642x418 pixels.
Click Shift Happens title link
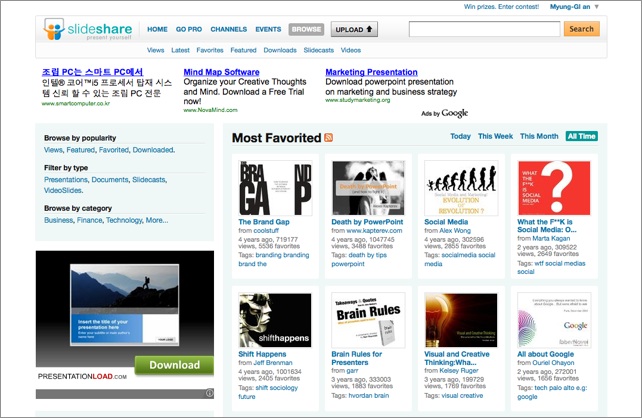[262, 354]
